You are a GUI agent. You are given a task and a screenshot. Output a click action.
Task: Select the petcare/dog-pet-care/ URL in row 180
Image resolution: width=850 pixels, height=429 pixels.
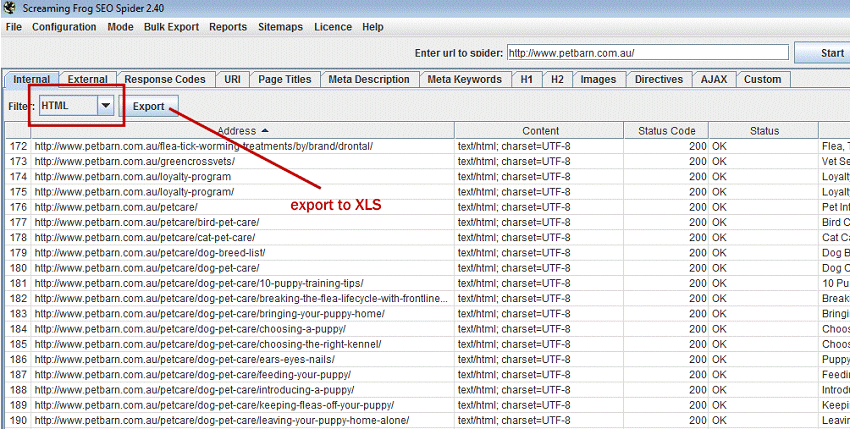click(147, 268)
